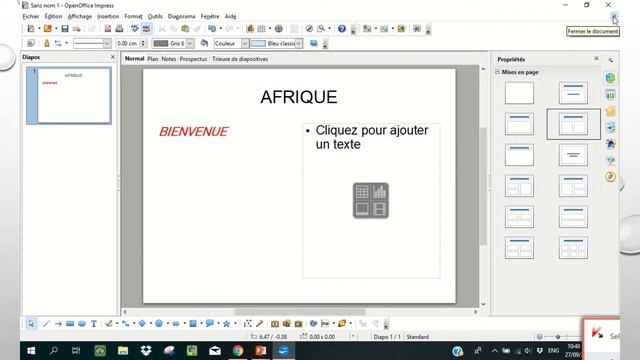Open the Fontwork Gallery icon

[275, 324]
